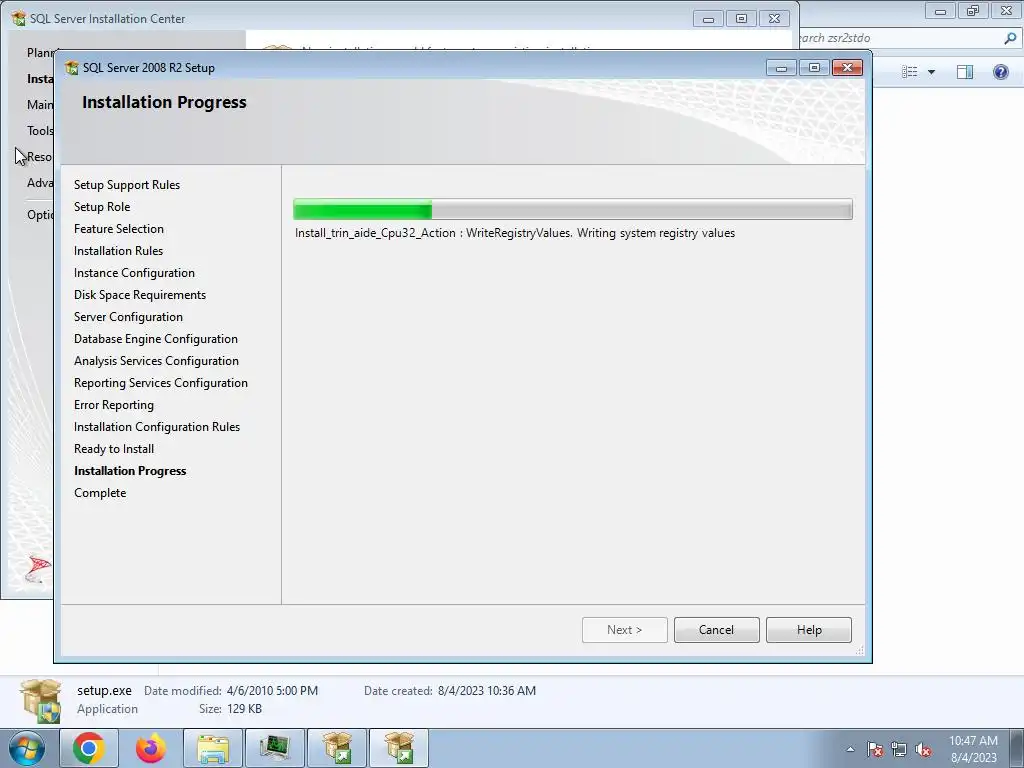The width and height of the screenshot is (1024, 768).
Task: Click the Cancel button in Setup
Action: tap(716, 630)
